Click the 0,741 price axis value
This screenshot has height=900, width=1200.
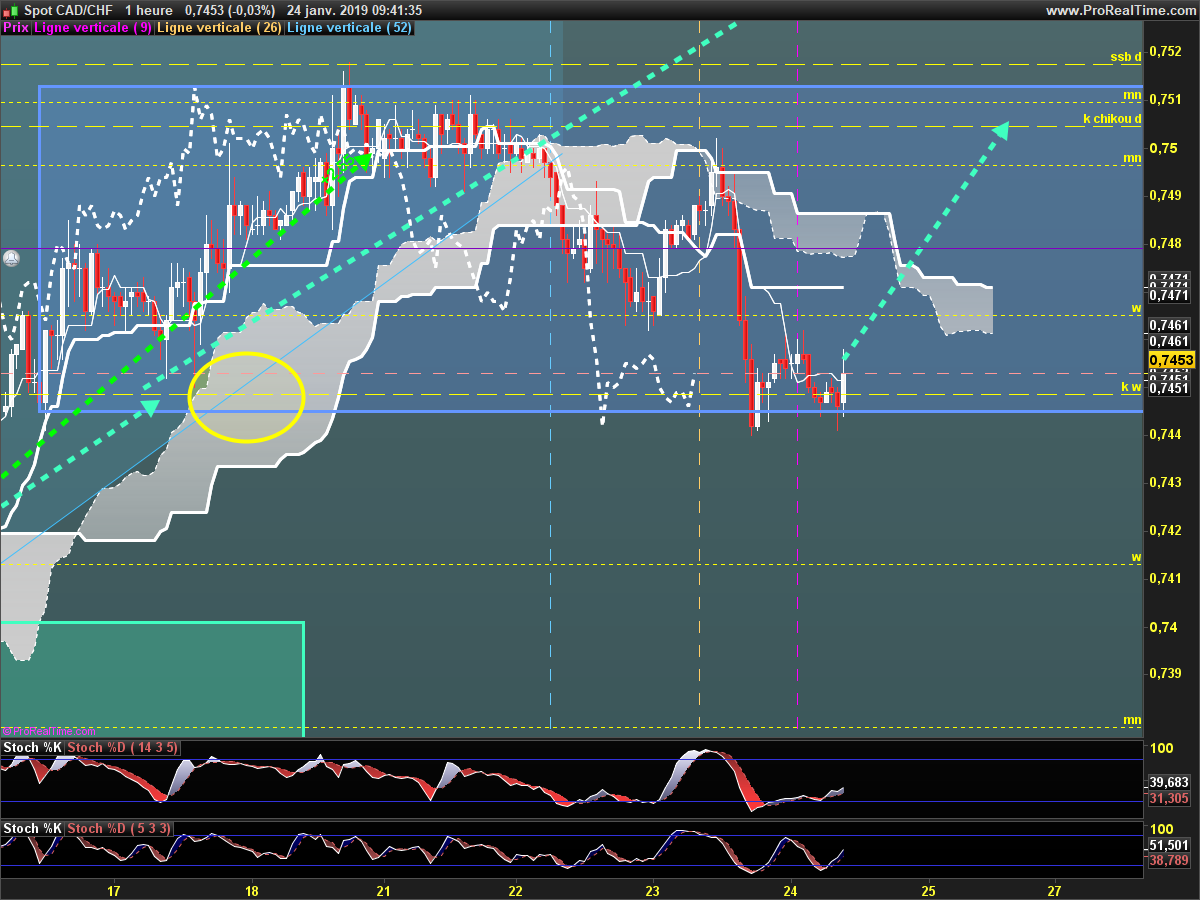1166,578
